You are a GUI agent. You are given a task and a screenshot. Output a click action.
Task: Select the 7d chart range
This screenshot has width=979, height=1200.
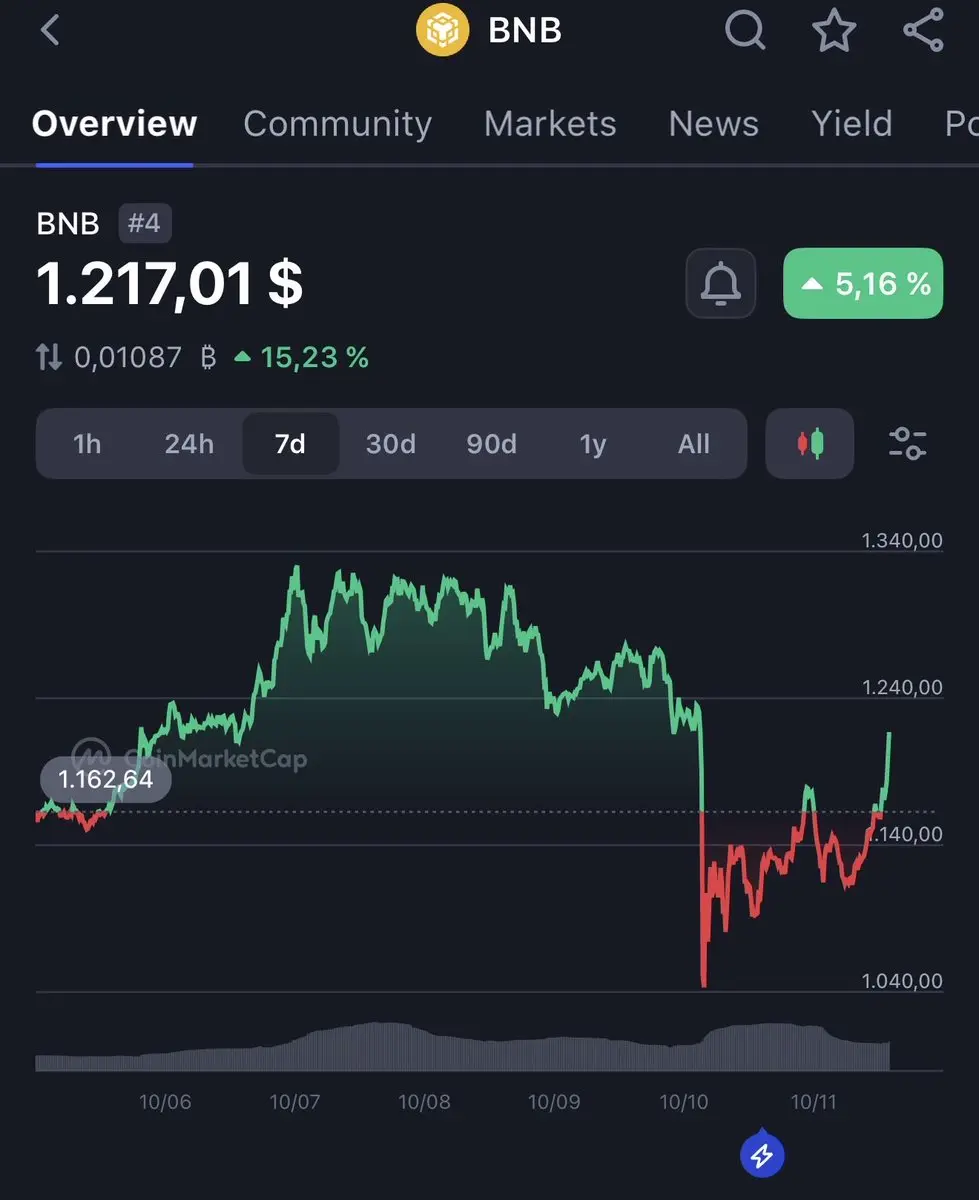pyautogui.click(x=291, y=443)
